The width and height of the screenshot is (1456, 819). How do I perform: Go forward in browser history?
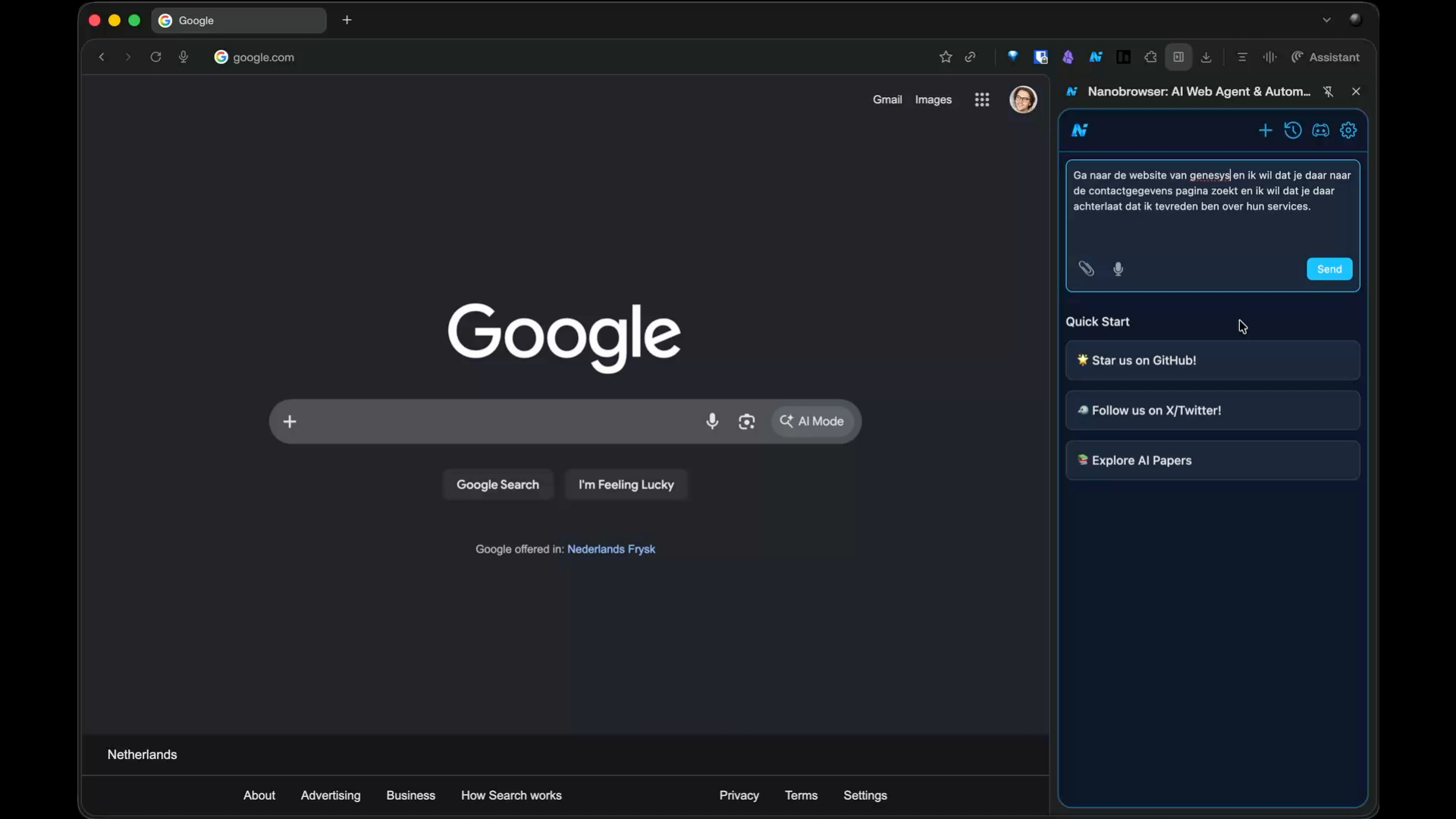coord(128,57)
